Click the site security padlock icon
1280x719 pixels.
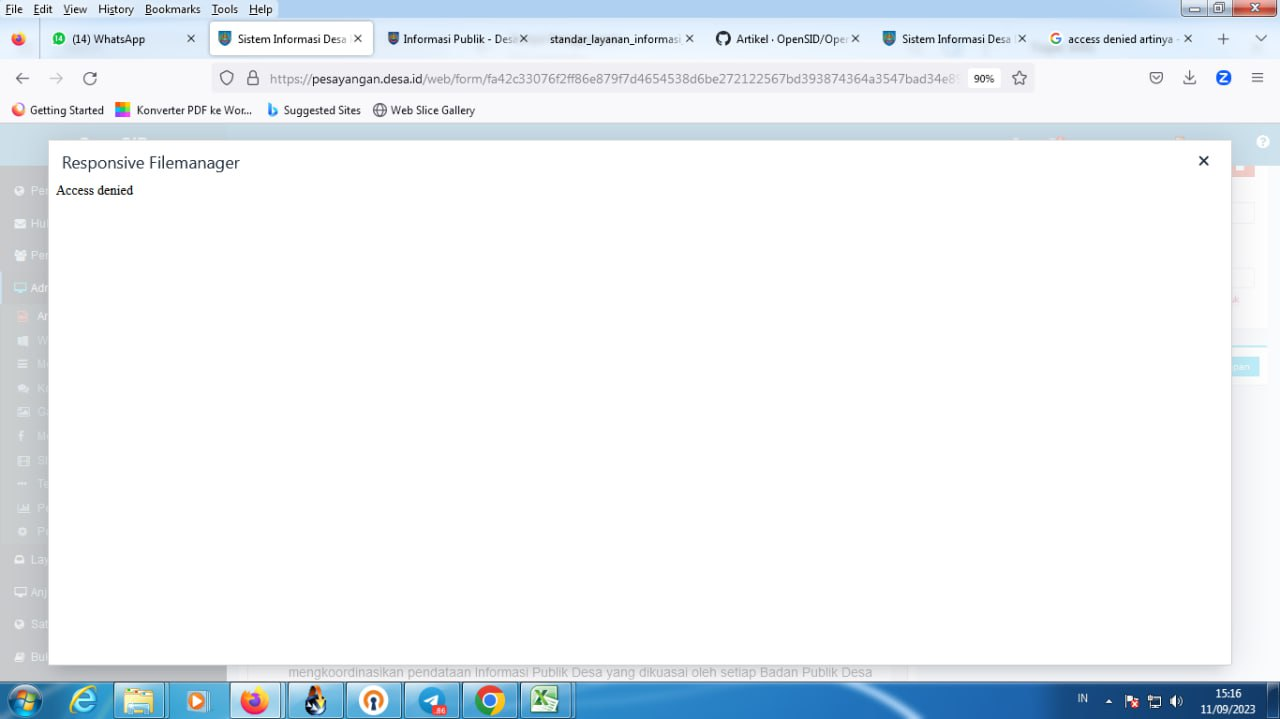[253, 78]
